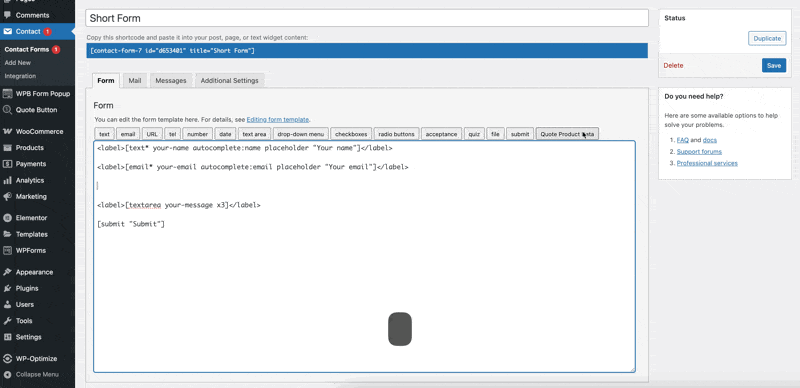Click the Tools wrench icon

coord(7,321)
